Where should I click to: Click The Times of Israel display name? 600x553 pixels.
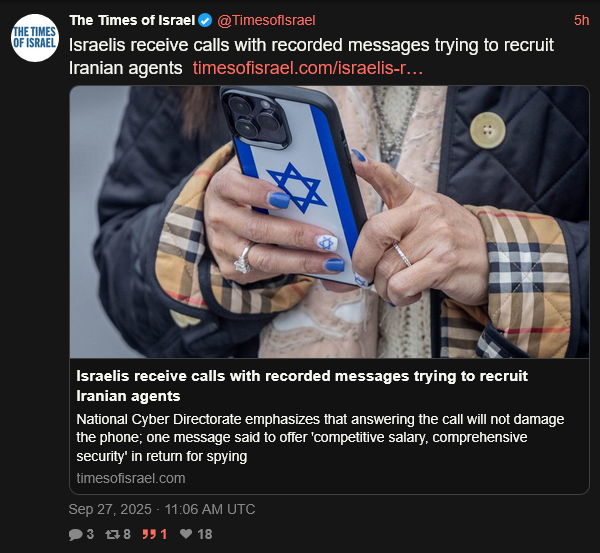[x=132, y=20]
